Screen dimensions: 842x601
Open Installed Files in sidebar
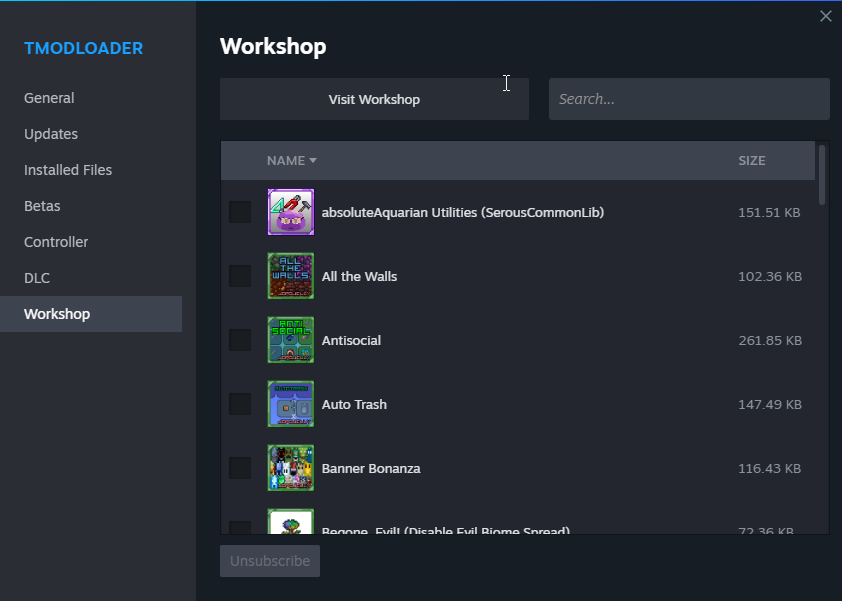[68, 170]
